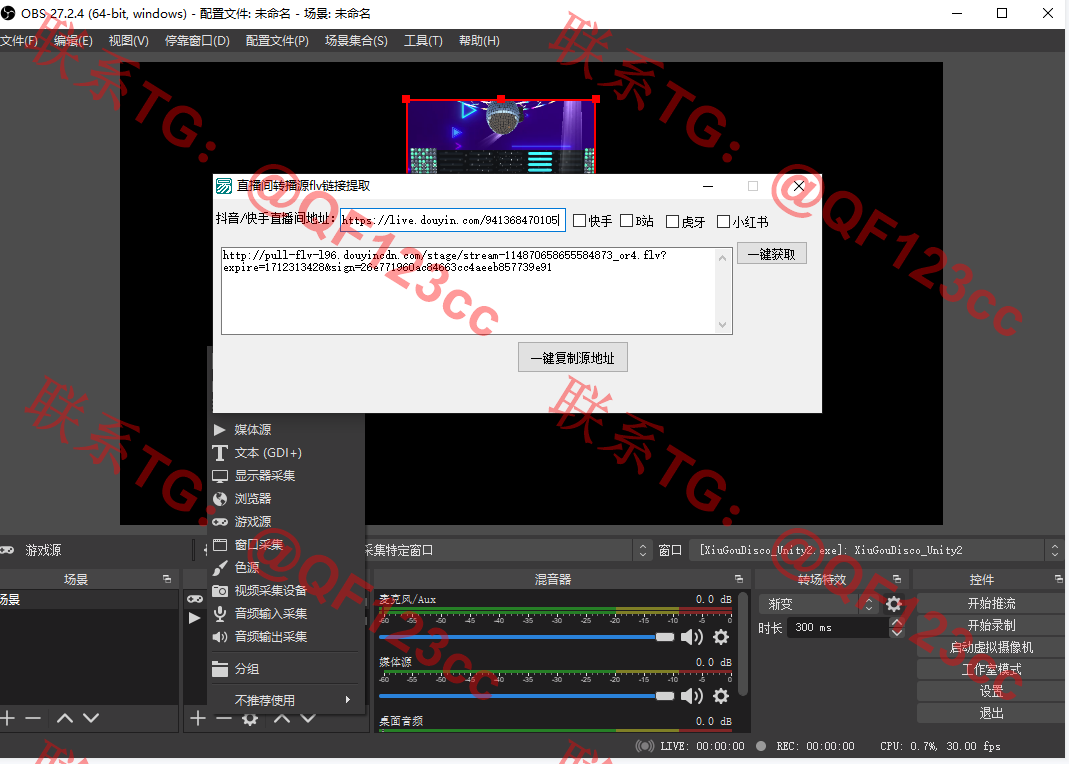1069x764 pixels.
Task: Click the Exit (退出) button
Action: click(x=991, y=713)
